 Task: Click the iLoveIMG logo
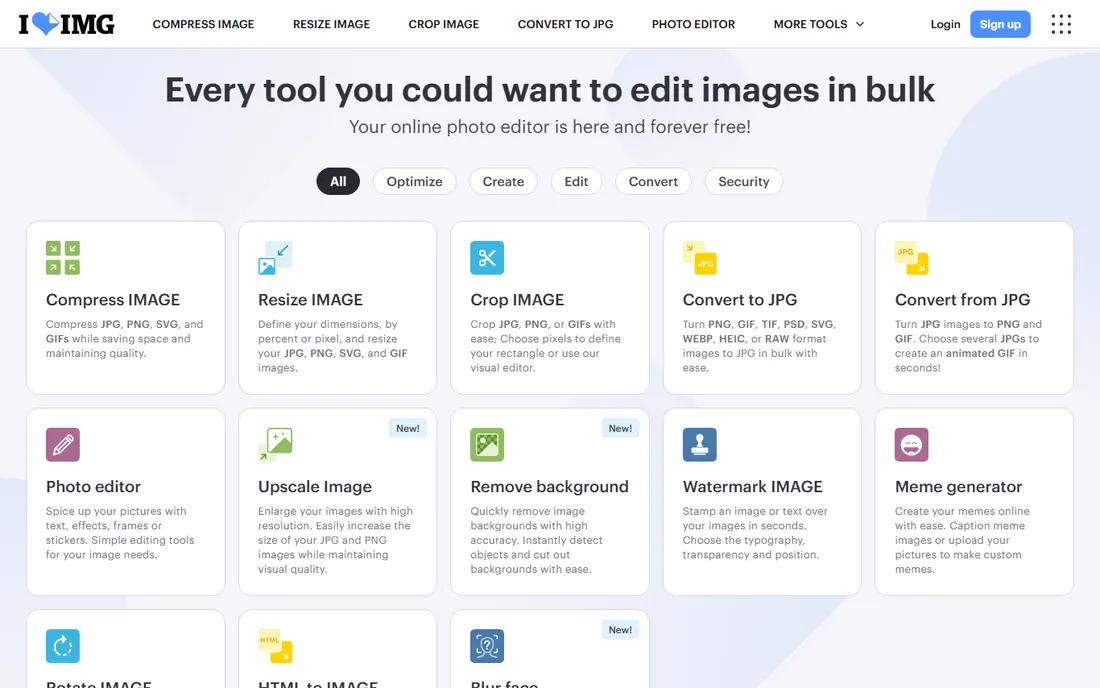[x=67, y=24]
